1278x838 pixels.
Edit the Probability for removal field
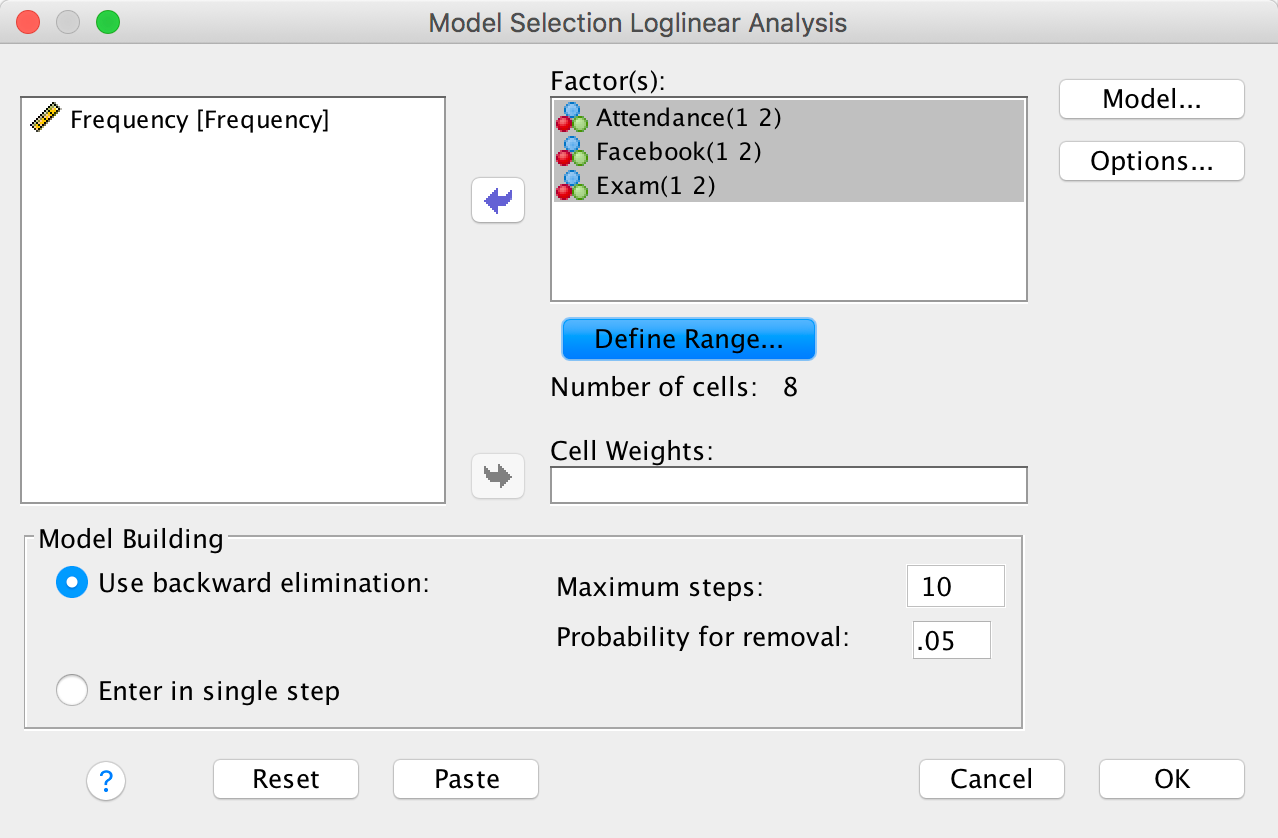point(951,640)
